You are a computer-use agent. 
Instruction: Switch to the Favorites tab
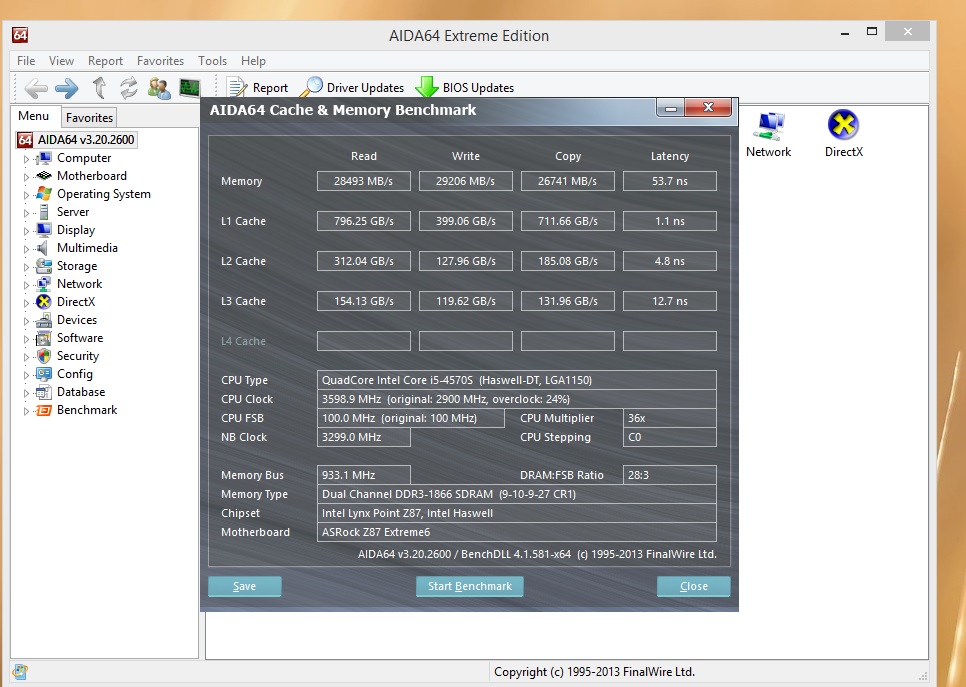[89, 118]
